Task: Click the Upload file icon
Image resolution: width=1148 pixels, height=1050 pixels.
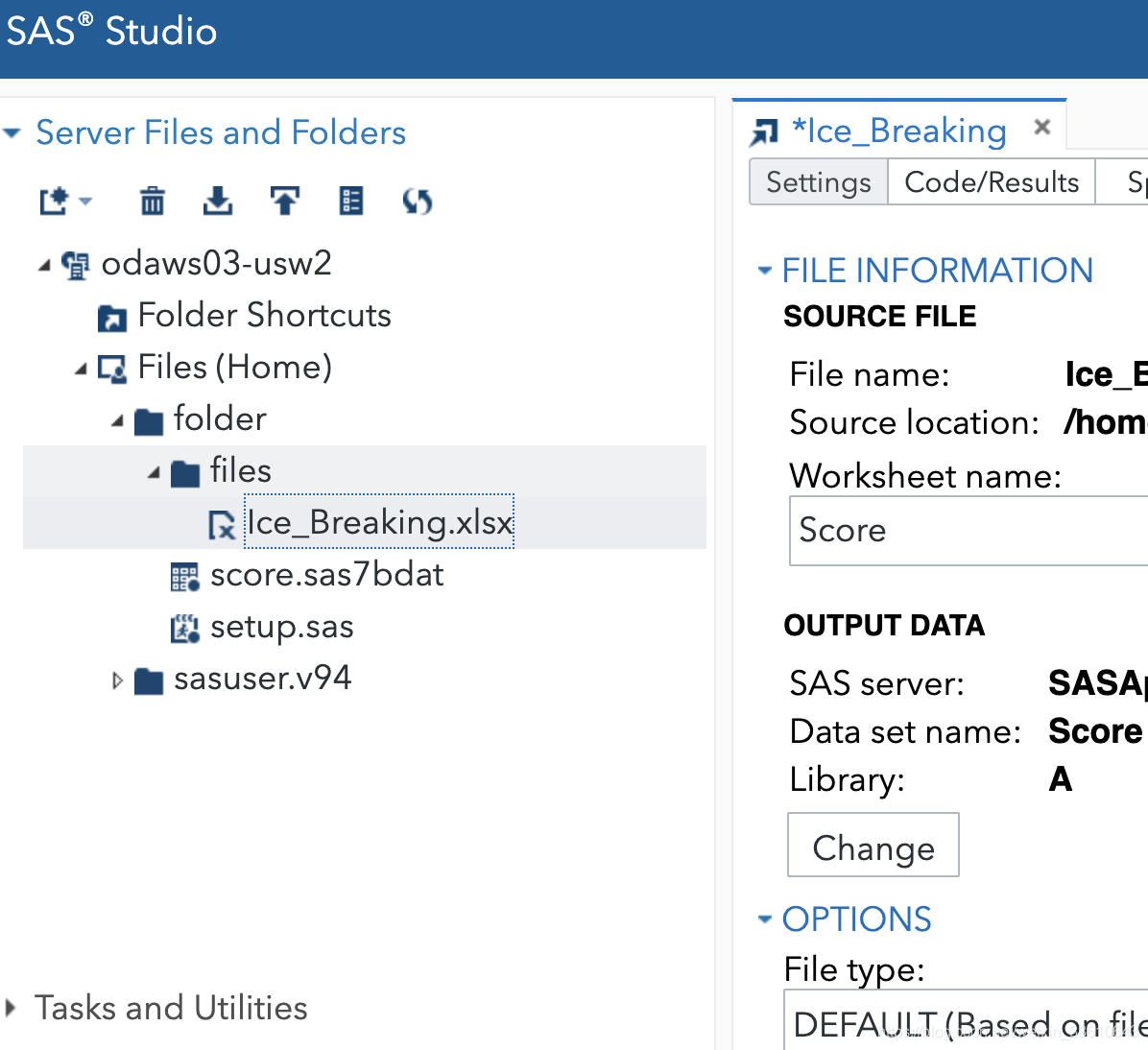Action: (285, 201)
